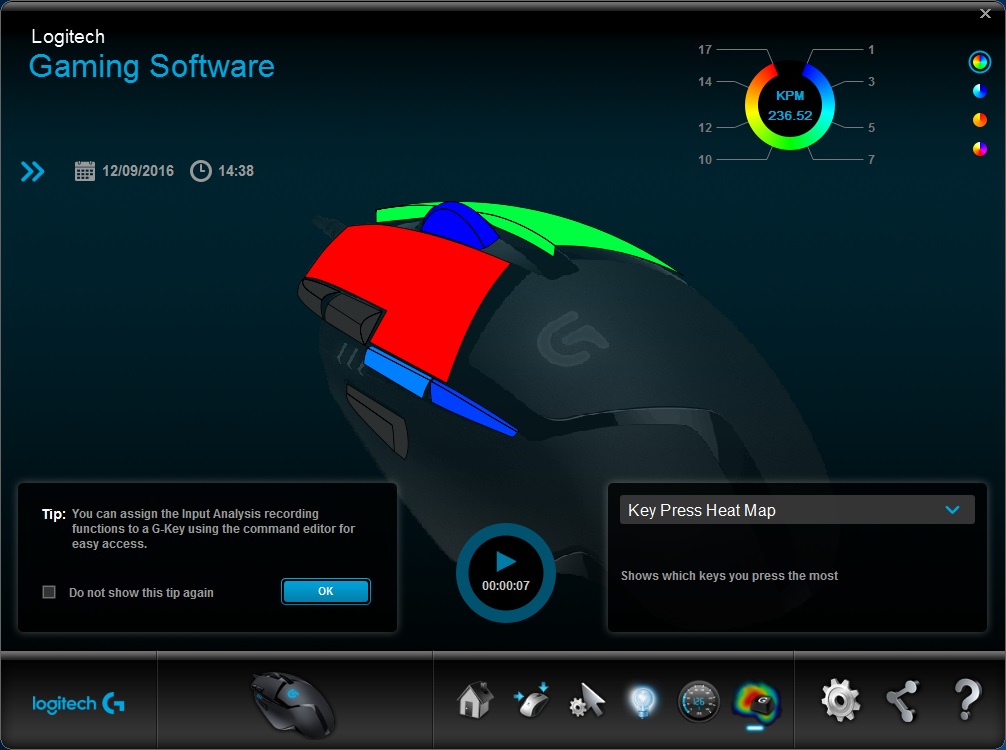
Task: Check 'Do not show this tip again'
Action: (x=49, y=592)
